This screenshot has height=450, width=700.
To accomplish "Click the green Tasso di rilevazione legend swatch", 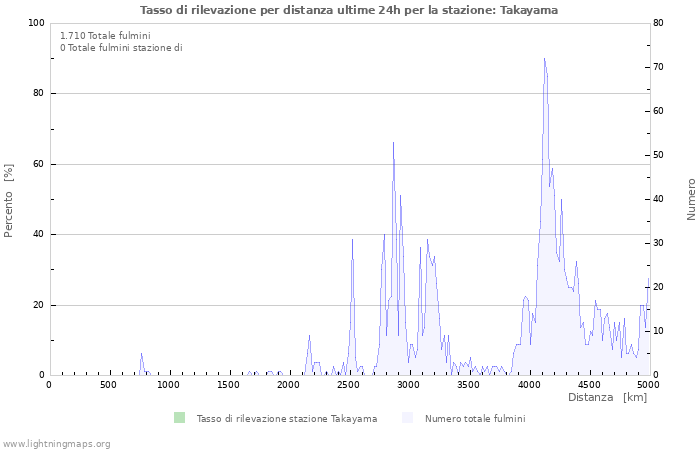I will [x=179, y=418].
